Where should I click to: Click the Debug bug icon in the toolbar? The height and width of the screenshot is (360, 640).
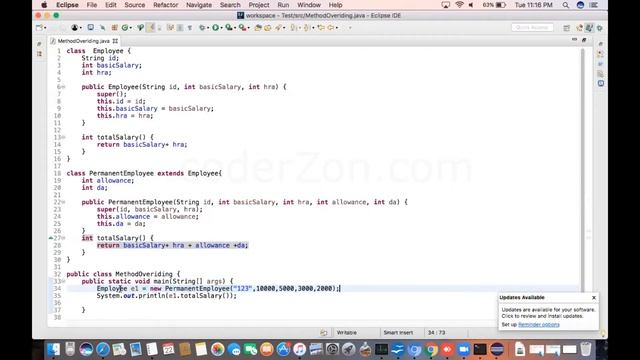click(202, 28)
